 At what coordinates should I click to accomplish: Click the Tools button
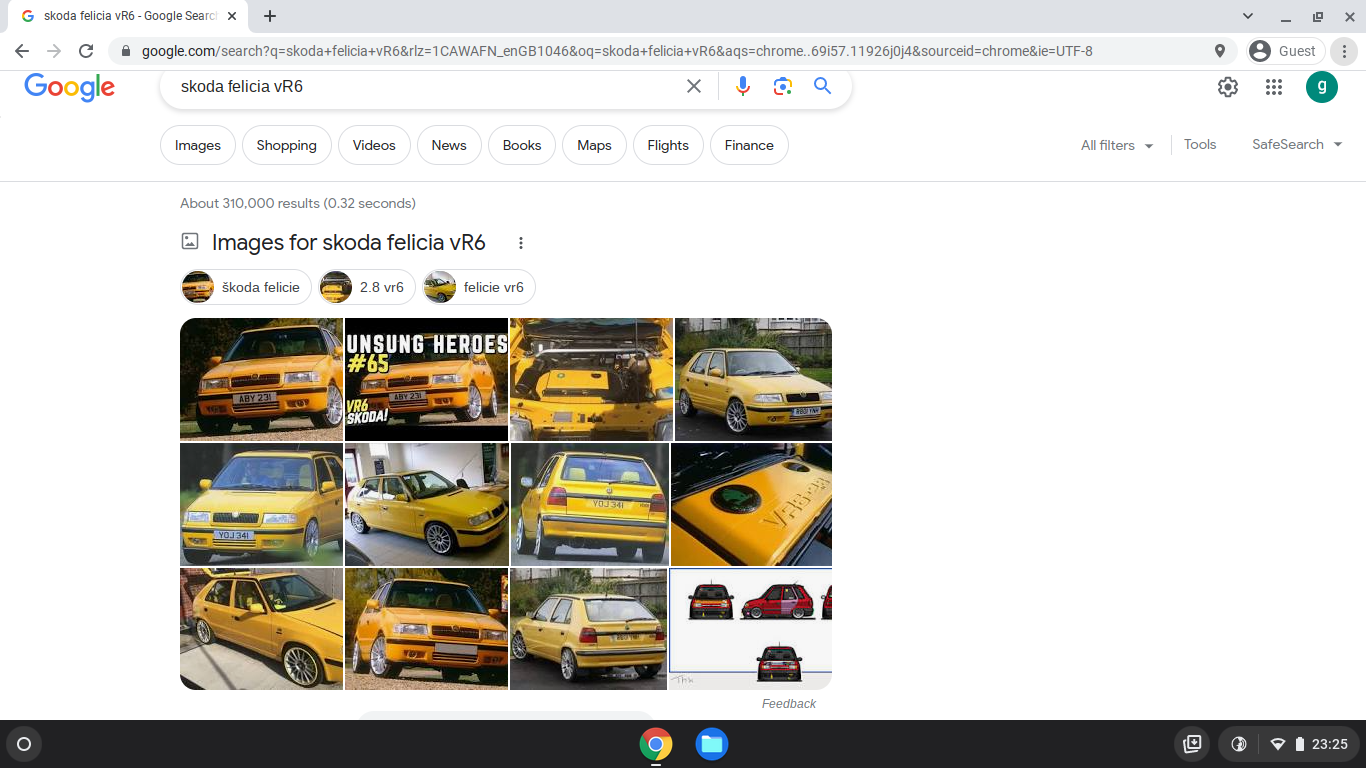pos(1200,144)
